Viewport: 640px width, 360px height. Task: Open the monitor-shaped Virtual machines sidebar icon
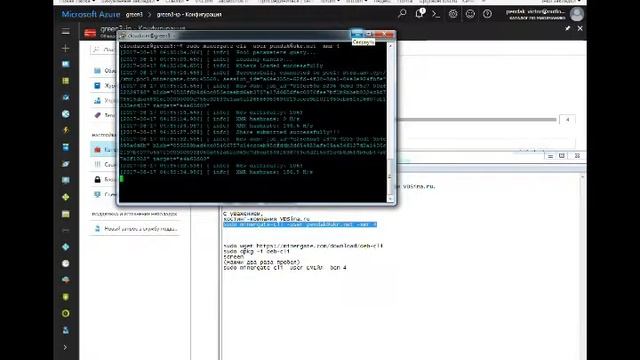tap(65, 180)
